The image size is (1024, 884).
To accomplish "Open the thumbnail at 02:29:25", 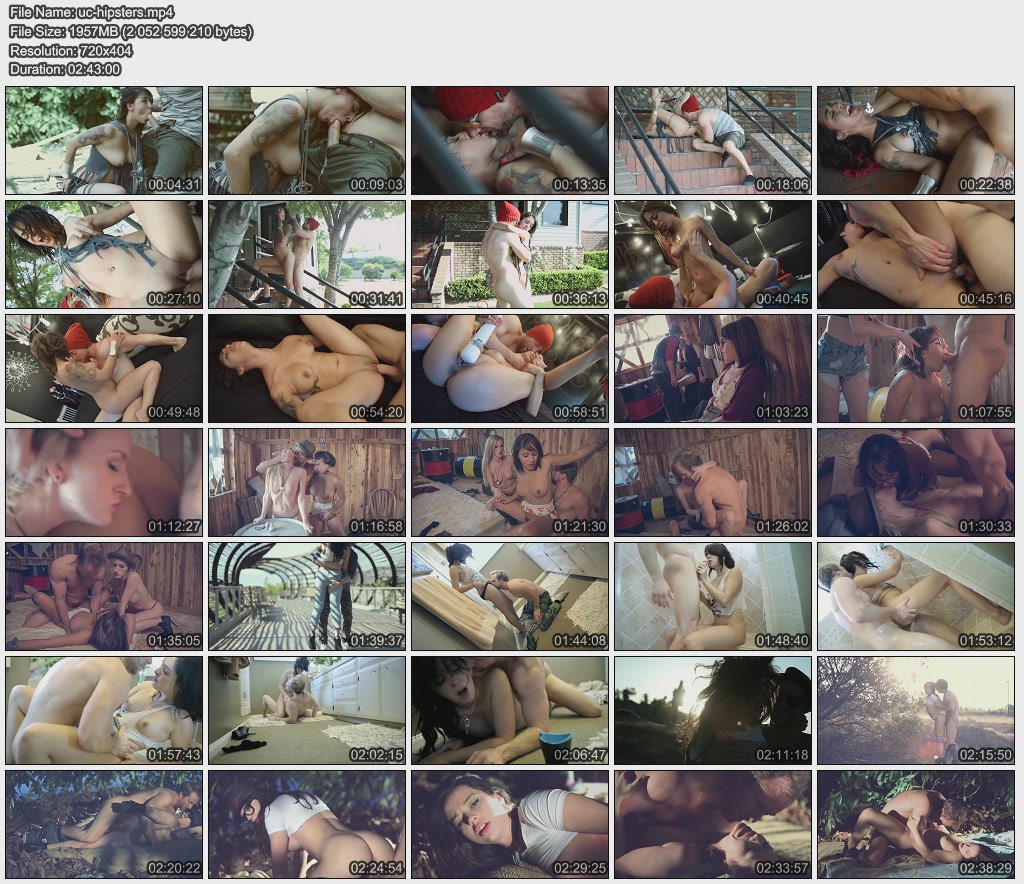I will coord(510,824).
